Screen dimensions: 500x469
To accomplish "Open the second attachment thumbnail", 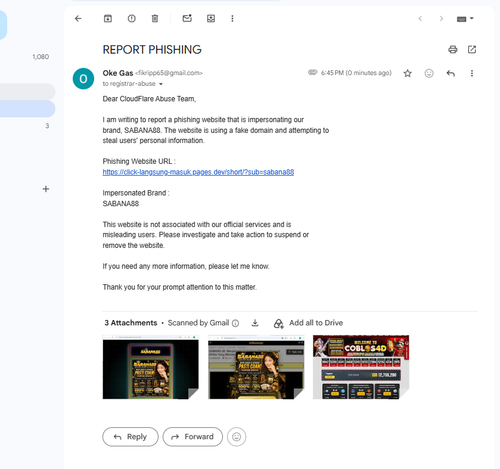I will click(x=256, y=367).
